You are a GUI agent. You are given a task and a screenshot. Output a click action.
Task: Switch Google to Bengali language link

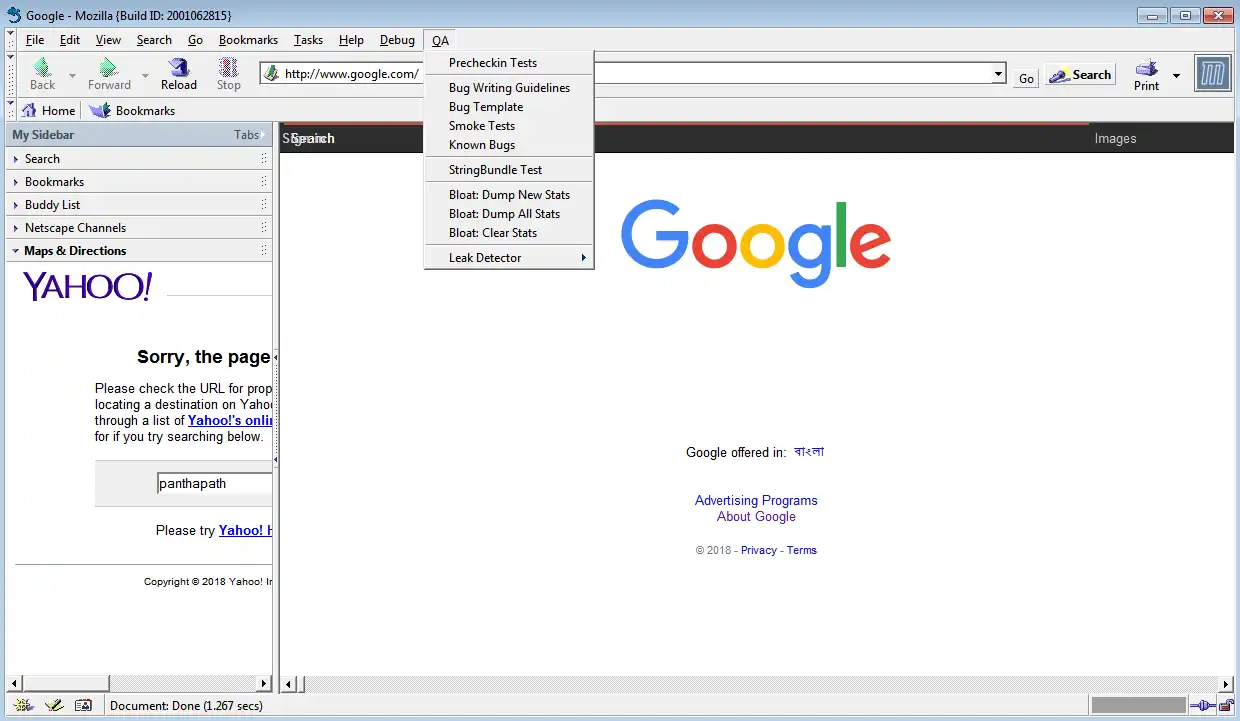[809, 452]
